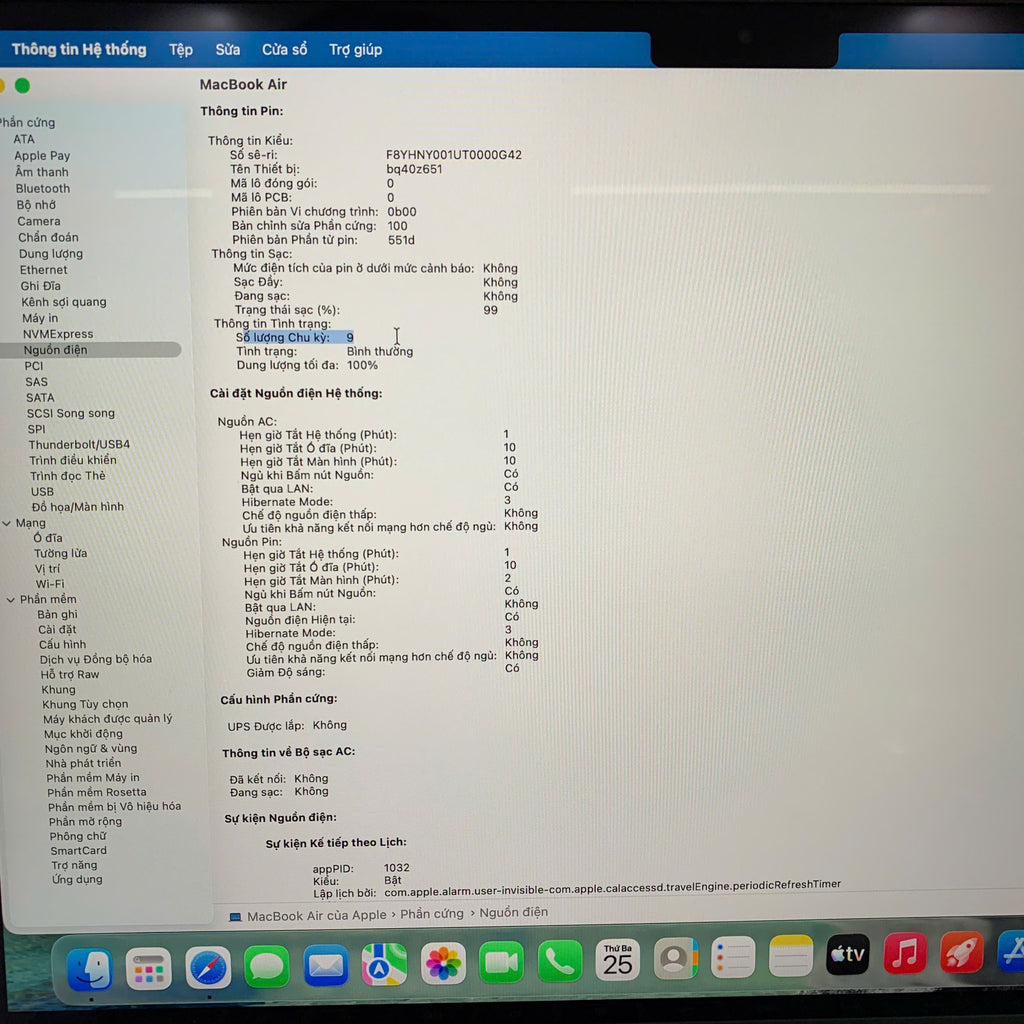The image size is (1024, 1024).
Task: Open the Photos app in the Dock
Action: point(443,963)
